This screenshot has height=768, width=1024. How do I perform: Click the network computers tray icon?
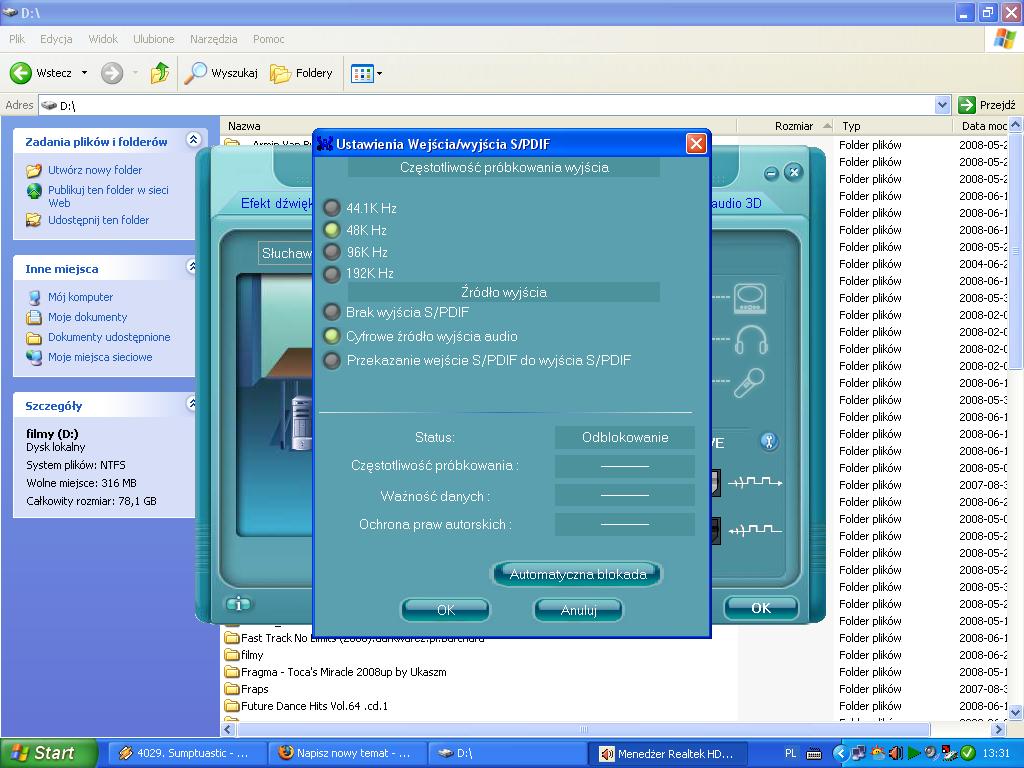pyautogui.click(x=859, y=753)
